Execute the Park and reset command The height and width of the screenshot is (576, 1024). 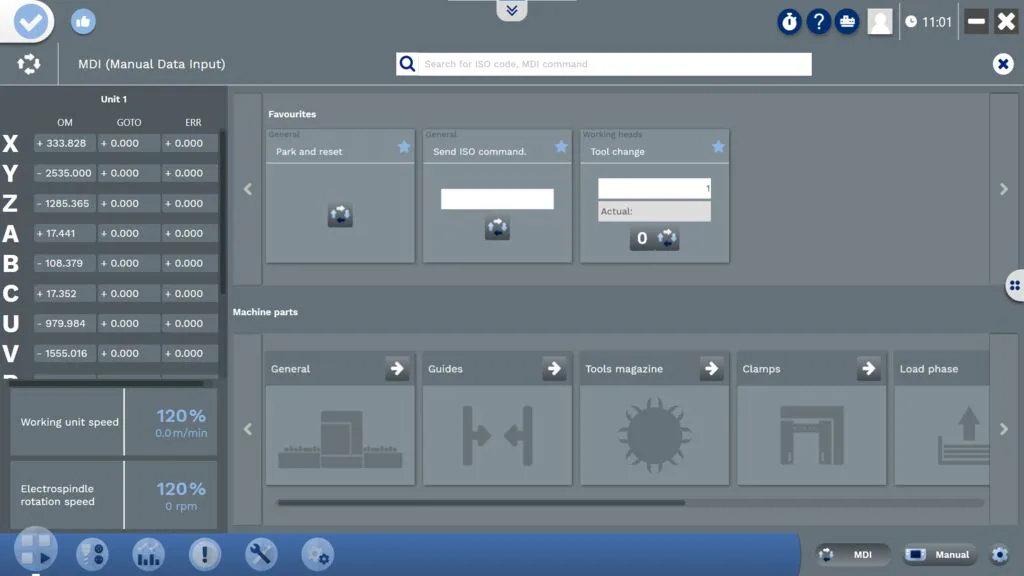[340, 215]
